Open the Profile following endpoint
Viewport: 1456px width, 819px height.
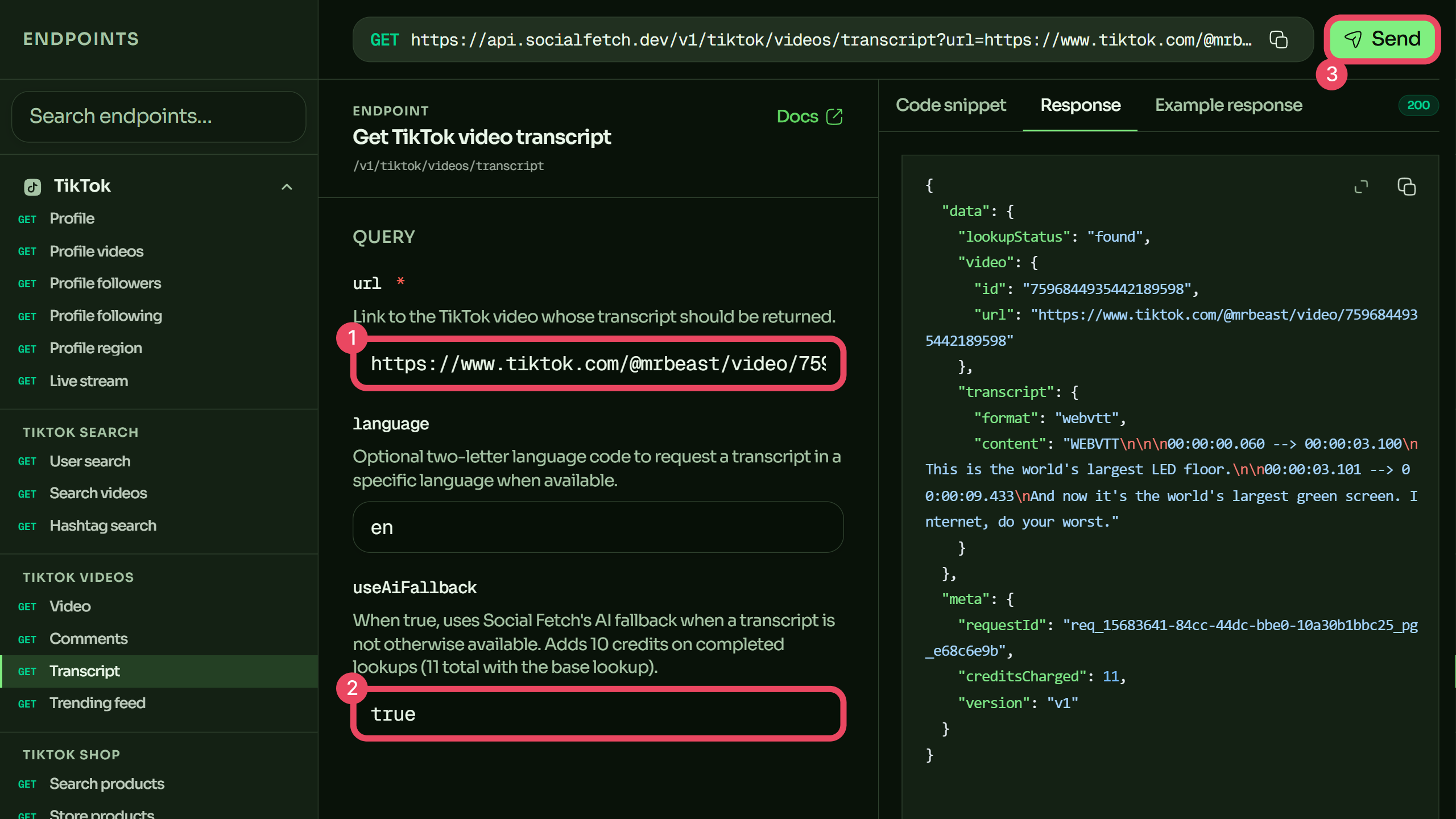[x=159, y=316]
